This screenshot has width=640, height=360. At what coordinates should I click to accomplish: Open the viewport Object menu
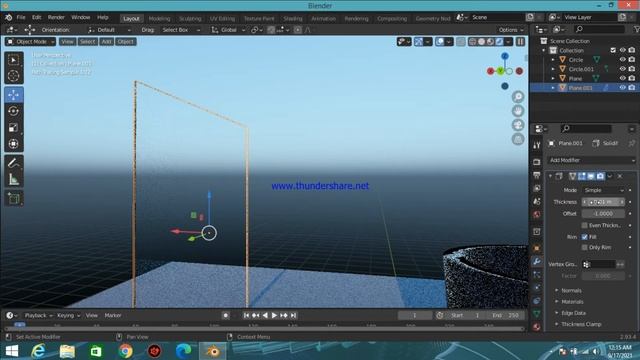pos(125,42)
